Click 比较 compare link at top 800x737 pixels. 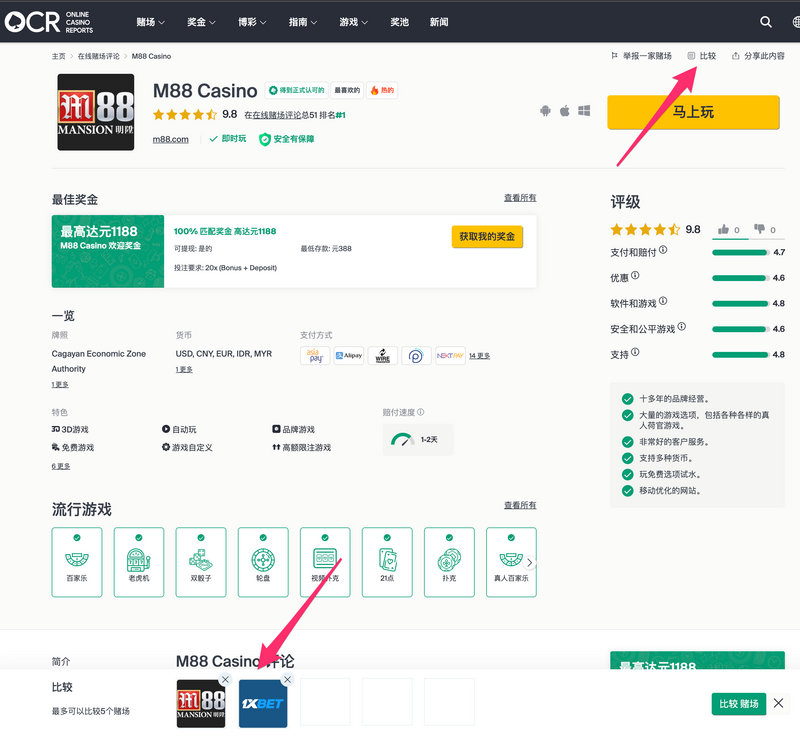coord(702,56)
